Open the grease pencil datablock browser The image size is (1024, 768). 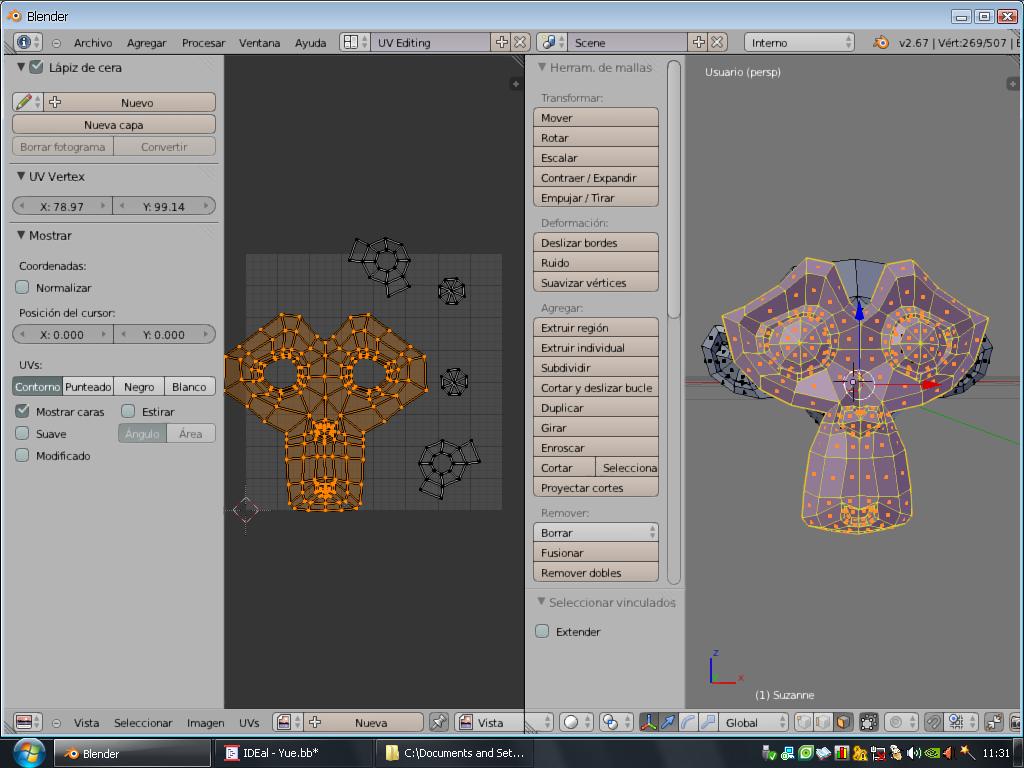point(27,102)
